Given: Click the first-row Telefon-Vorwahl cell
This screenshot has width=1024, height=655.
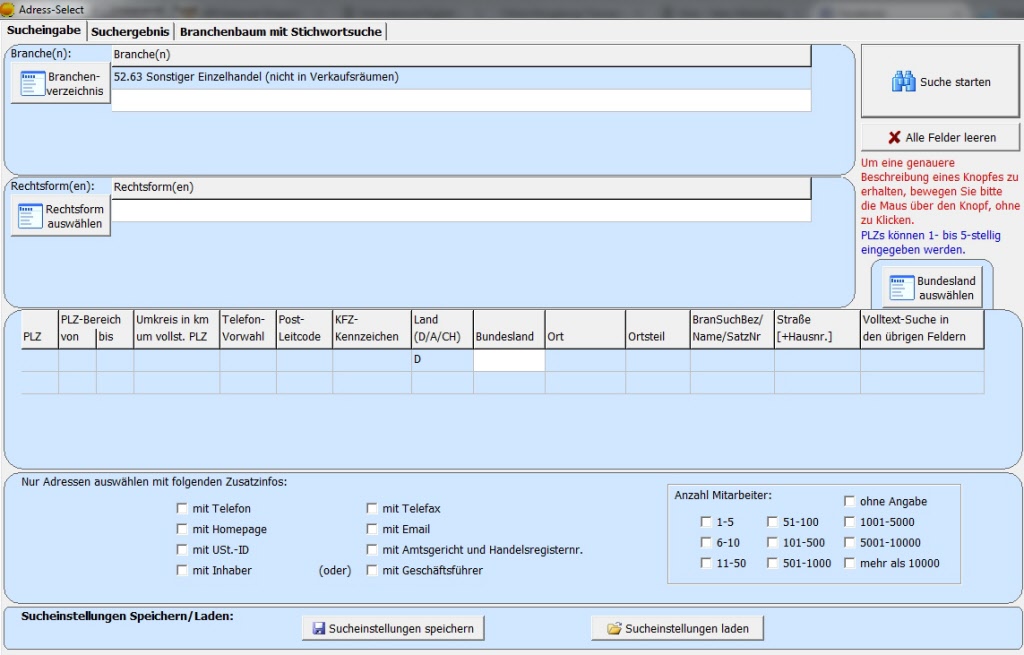Looking at the screenshot, I should [248, 360].
